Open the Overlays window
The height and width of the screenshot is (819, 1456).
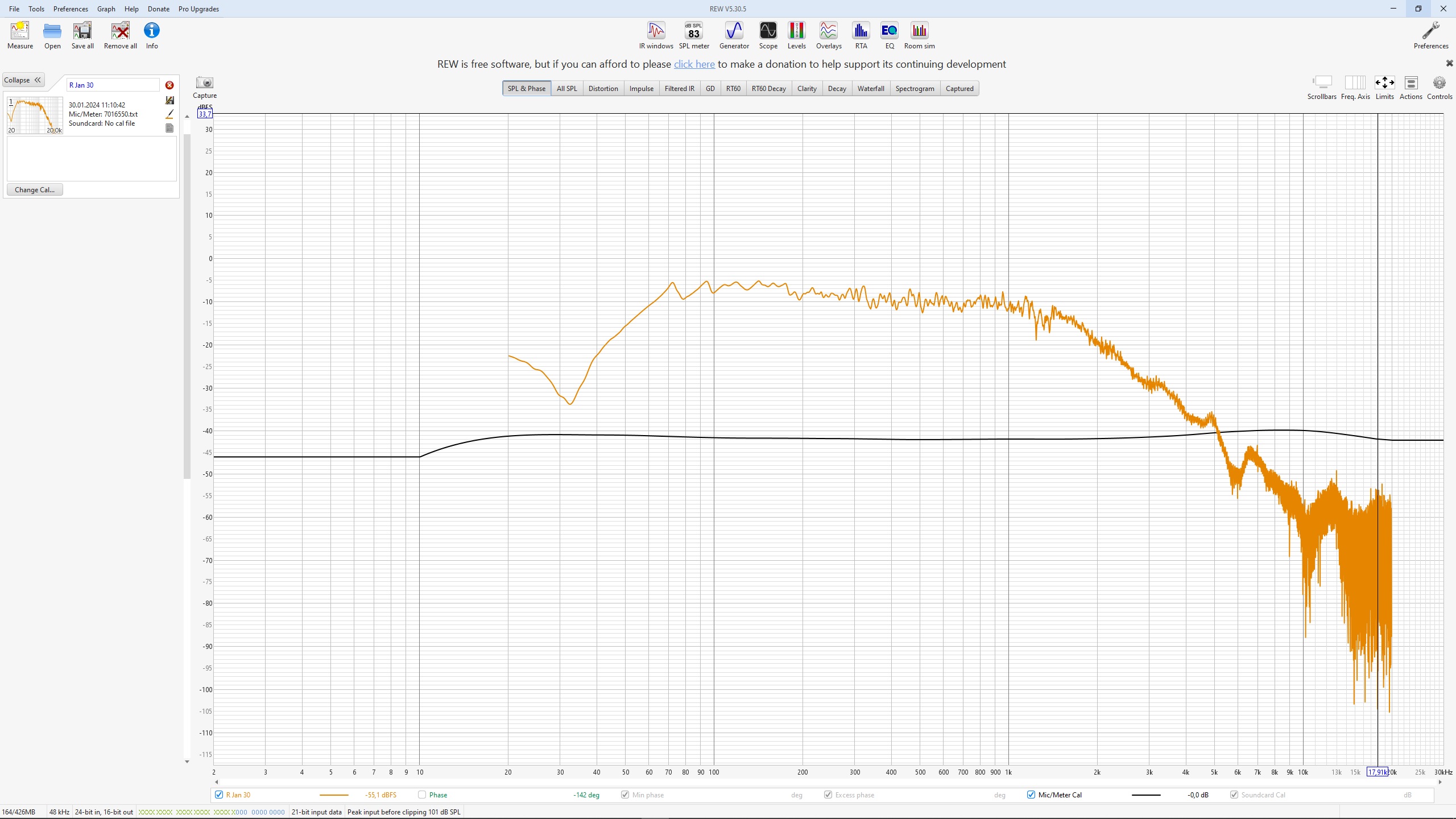[829, 35]
